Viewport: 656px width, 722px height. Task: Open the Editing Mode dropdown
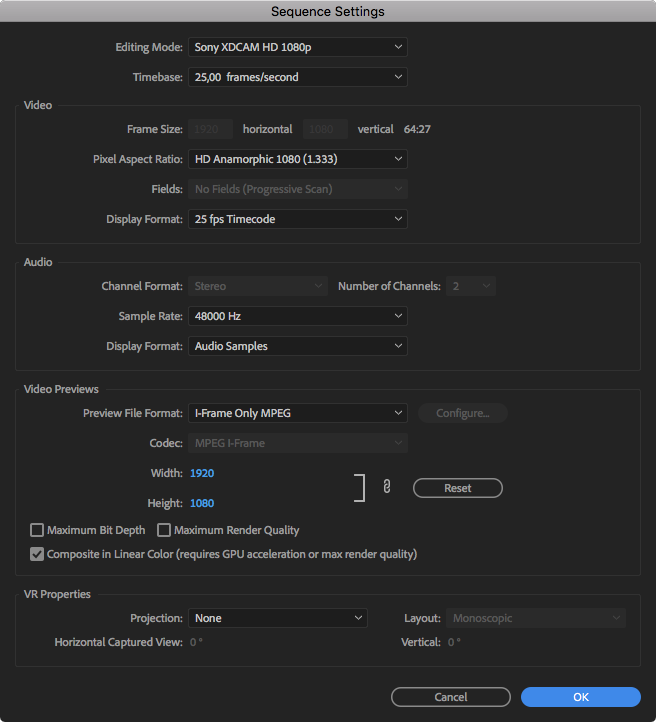pos(298,47)
